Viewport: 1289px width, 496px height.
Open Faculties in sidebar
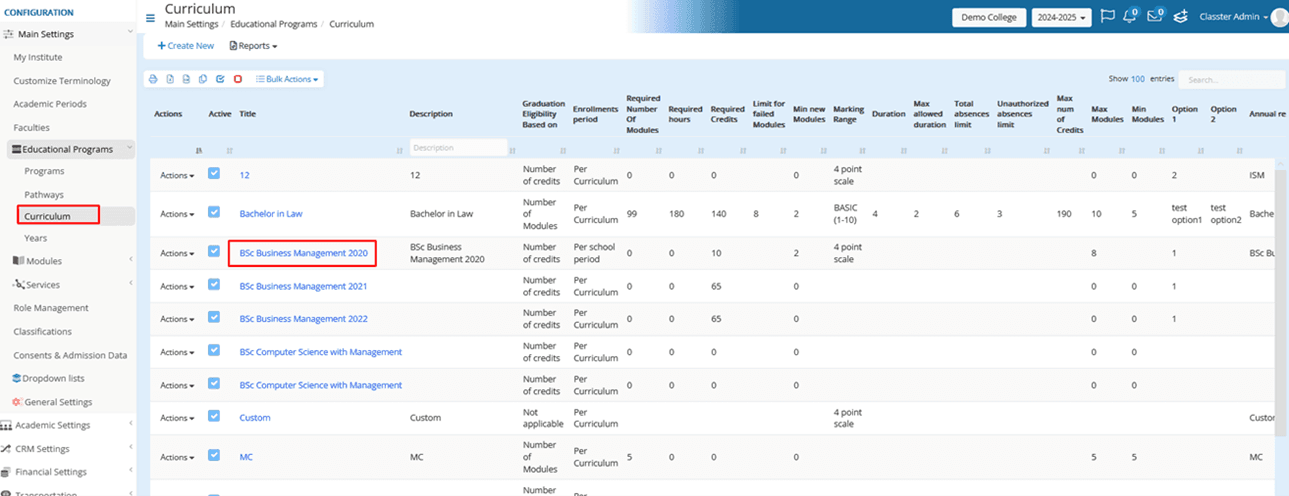click(x=31, y=127)
